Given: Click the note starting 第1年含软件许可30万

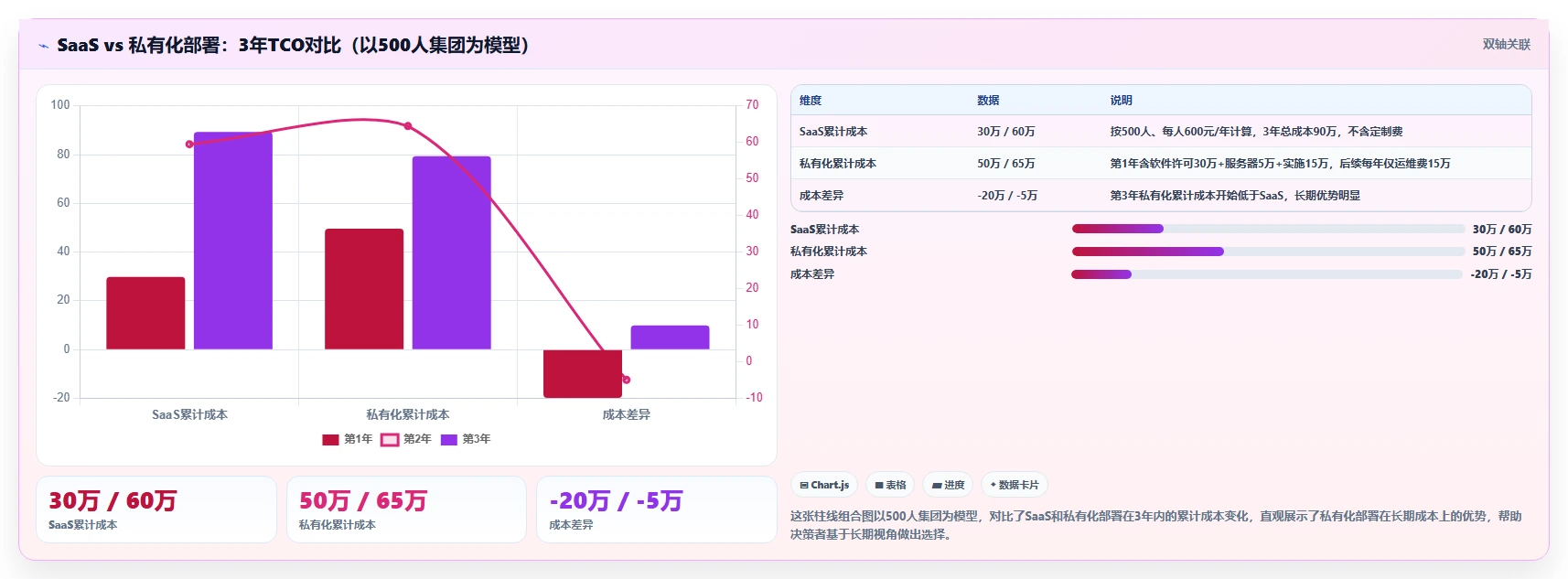Looking at the screenshot, I should tap(1281, 164).
